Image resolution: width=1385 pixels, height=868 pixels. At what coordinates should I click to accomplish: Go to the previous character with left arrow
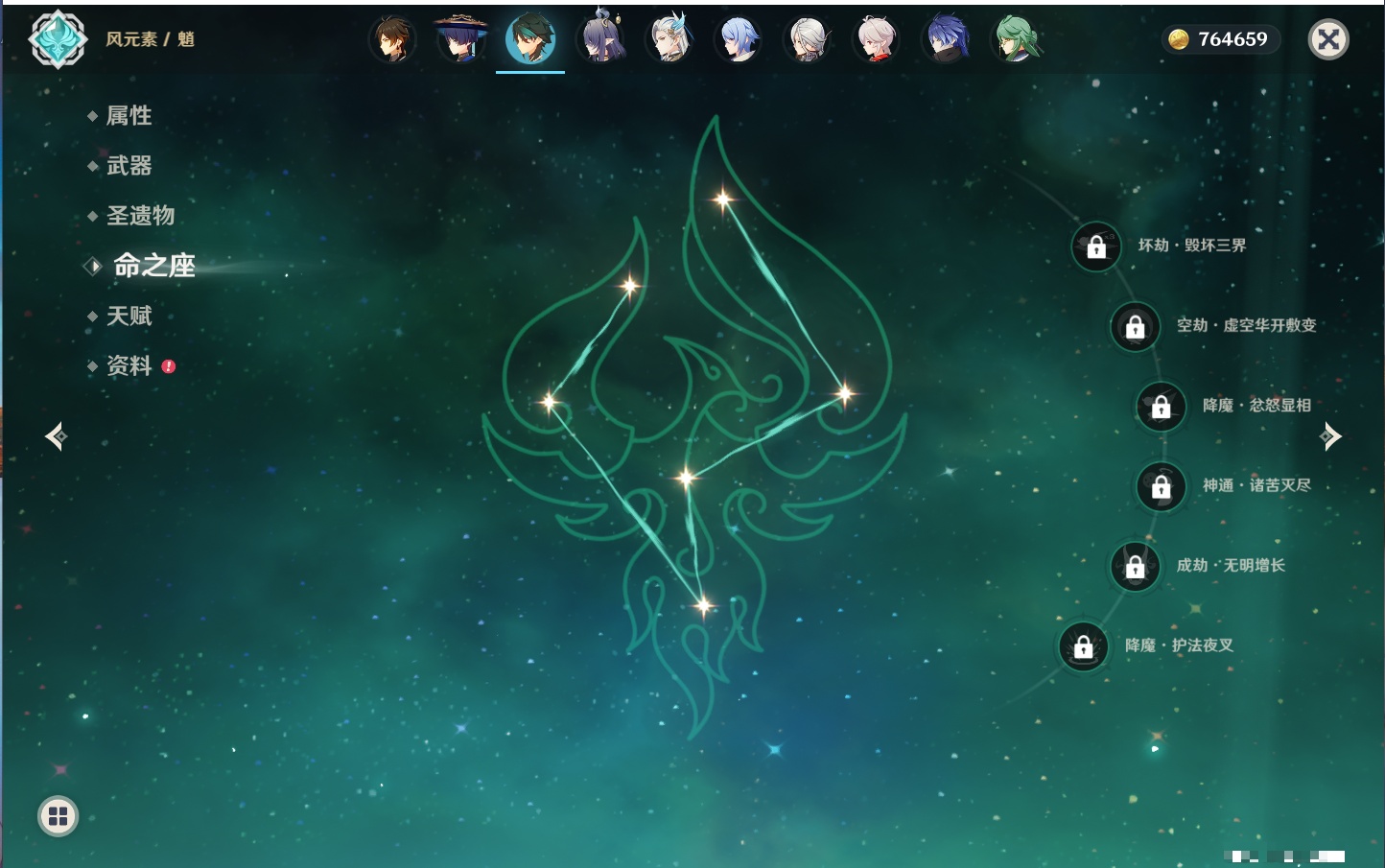click(56, 436)
